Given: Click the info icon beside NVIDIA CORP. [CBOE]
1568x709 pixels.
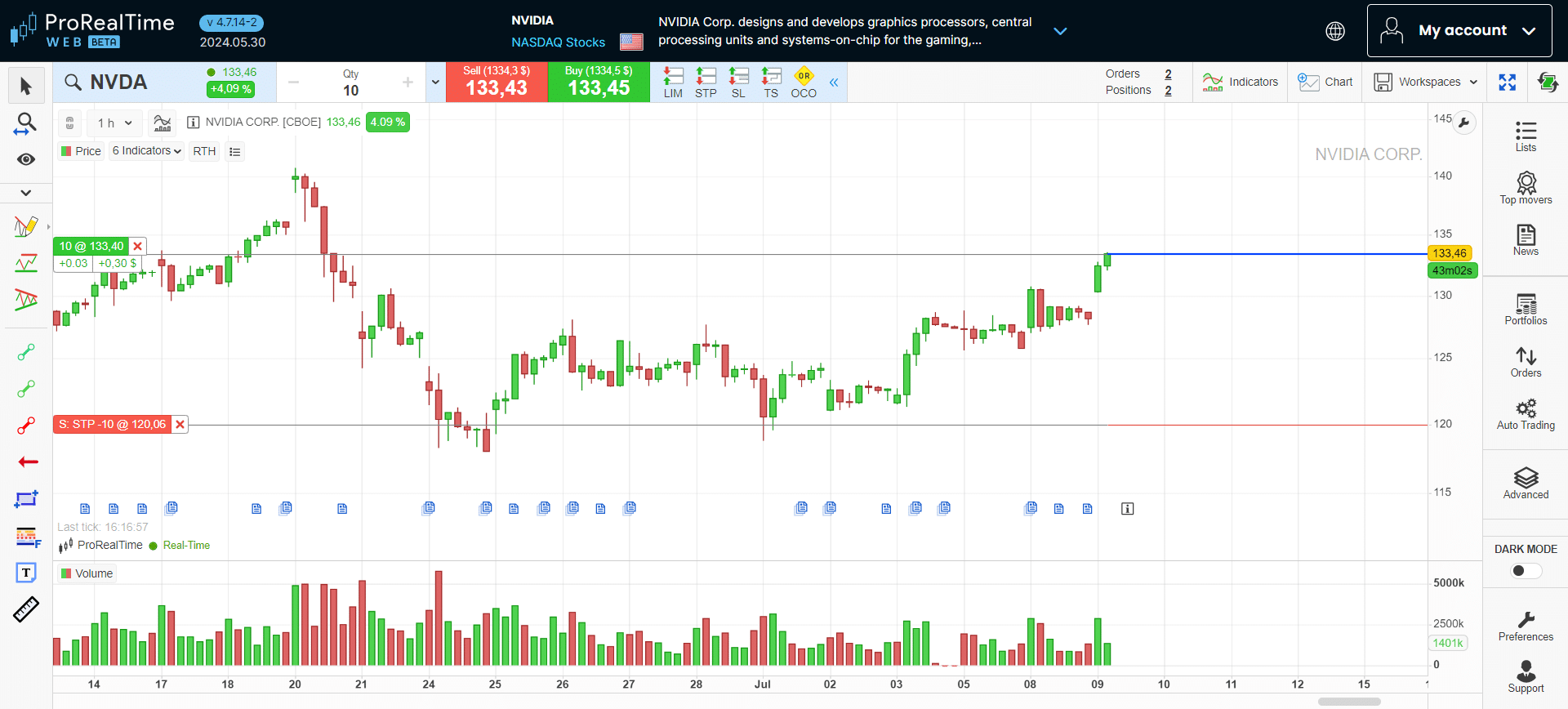Looking at the screenshot, I should [x=194, y=123].
